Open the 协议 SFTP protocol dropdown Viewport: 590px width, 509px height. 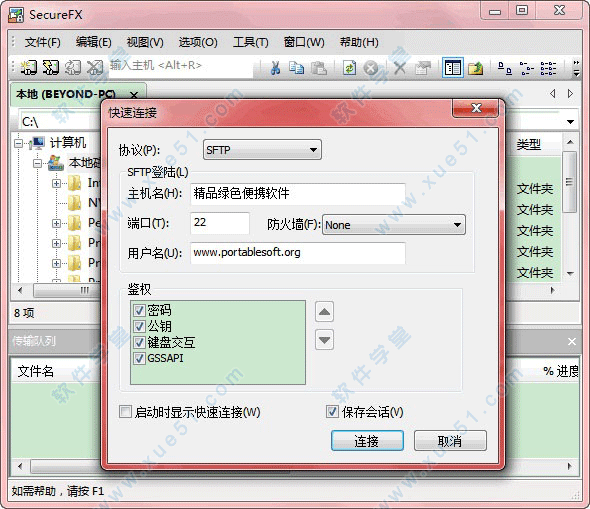point(262,150)
